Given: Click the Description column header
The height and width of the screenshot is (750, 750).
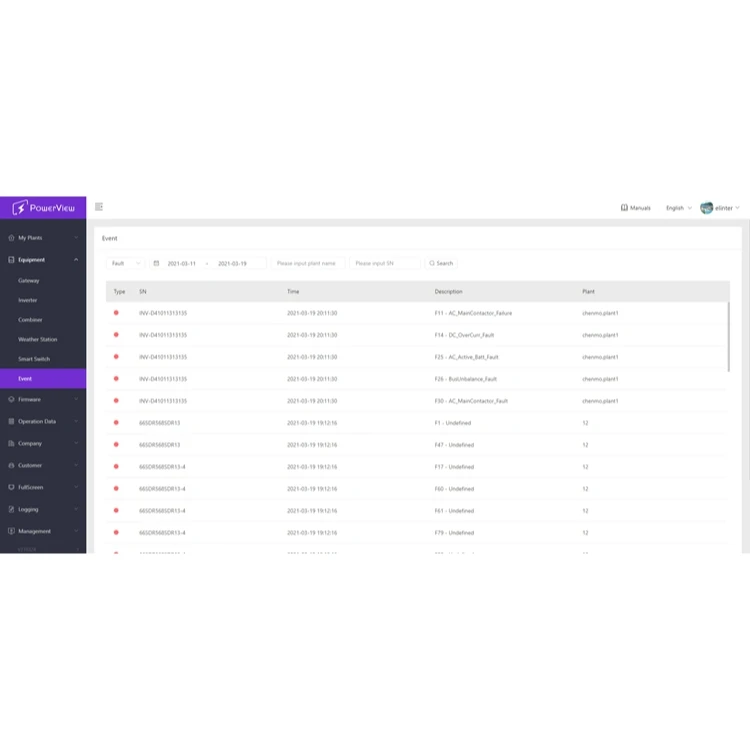Looking at the screenshot, I should [x=449, y=291].
